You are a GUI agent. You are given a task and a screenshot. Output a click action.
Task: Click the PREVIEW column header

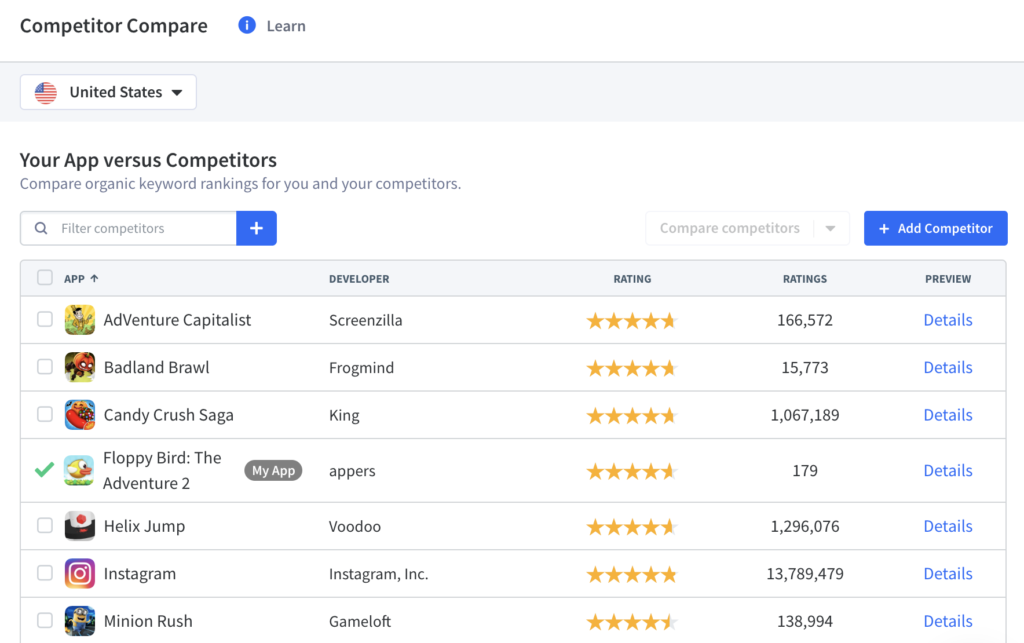[948, 279]
